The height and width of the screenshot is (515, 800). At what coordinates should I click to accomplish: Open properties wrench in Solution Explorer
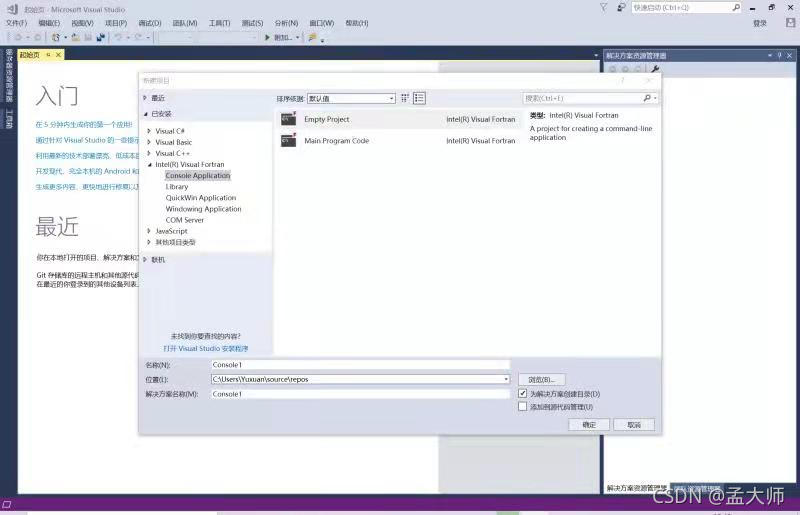(655, 69)
